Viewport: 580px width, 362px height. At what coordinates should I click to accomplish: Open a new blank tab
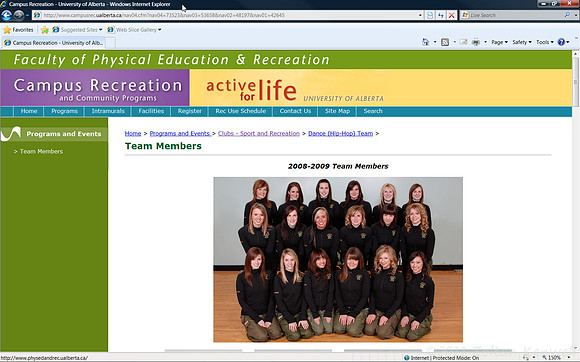coord(111,43)
